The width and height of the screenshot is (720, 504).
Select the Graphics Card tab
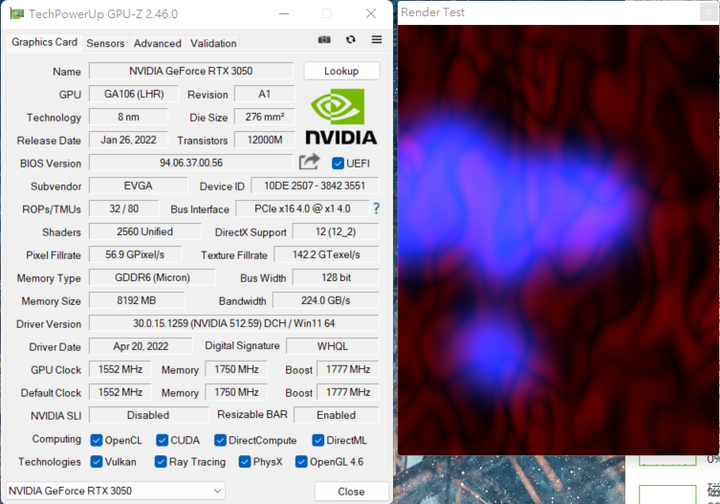(44, 42)
